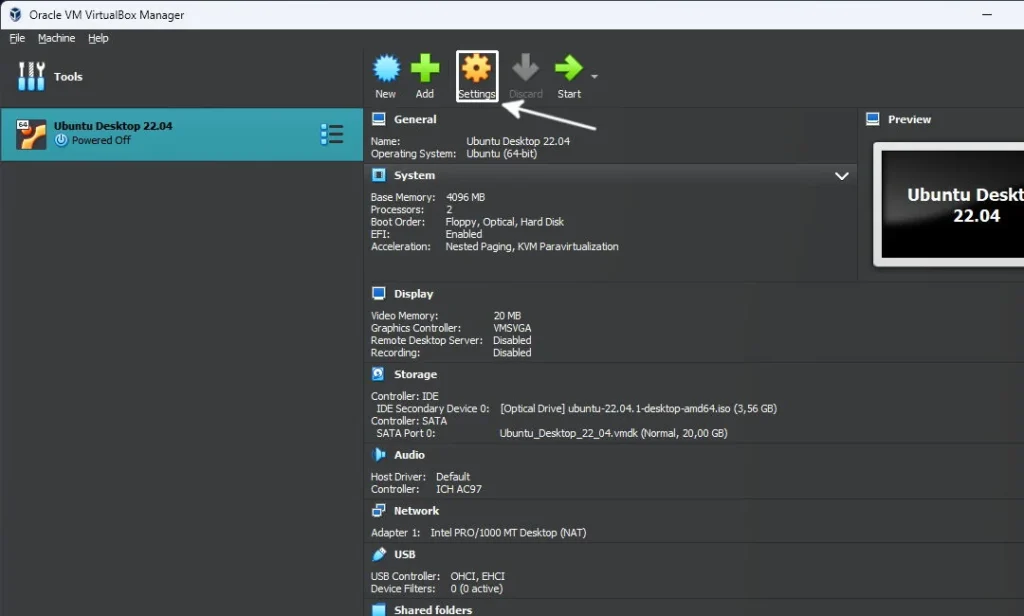Click the ICH AC97 audio controller value
The height and width of the screenshot is (616, 1024).
click(458, 489)
